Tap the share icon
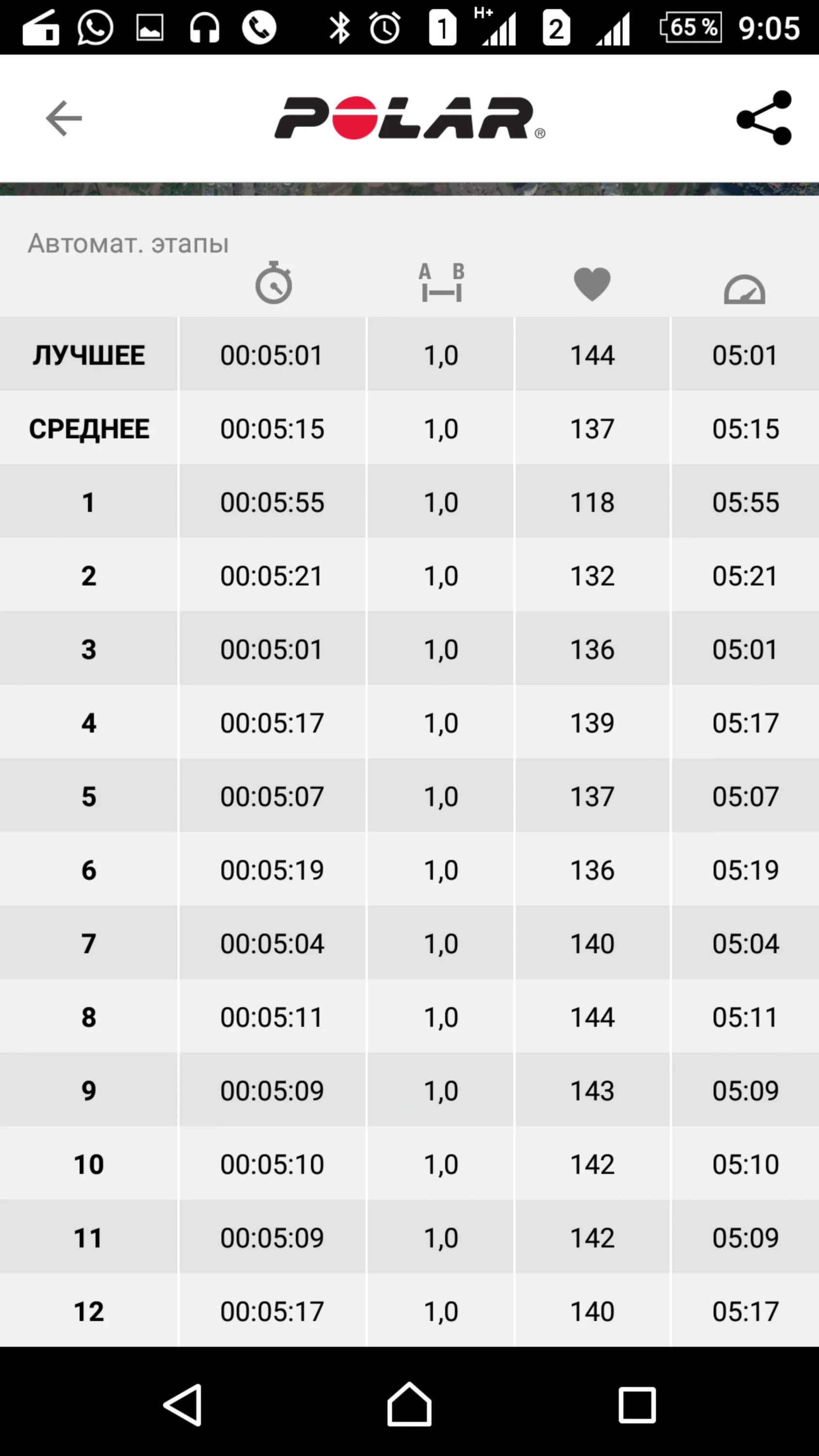Image resolution: width=819 pixels, height=1456 pixels. [x=764, y=118]
